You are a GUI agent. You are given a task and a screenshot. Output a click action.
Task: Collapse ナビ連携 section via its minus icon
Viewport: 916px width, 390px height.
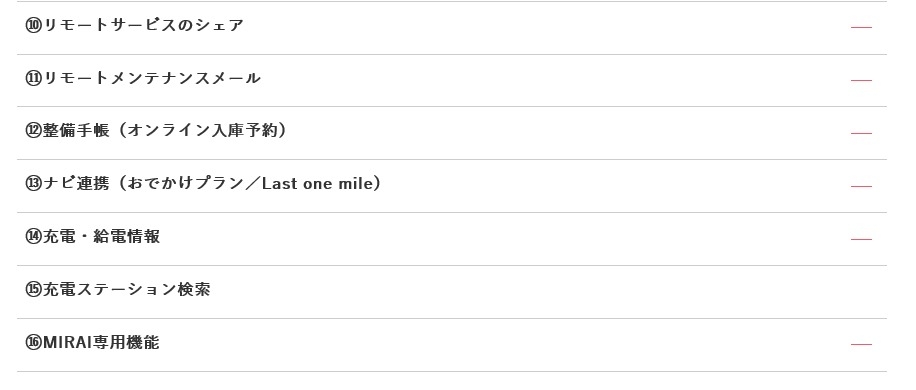pyautogui.click(x=861, y=186)
